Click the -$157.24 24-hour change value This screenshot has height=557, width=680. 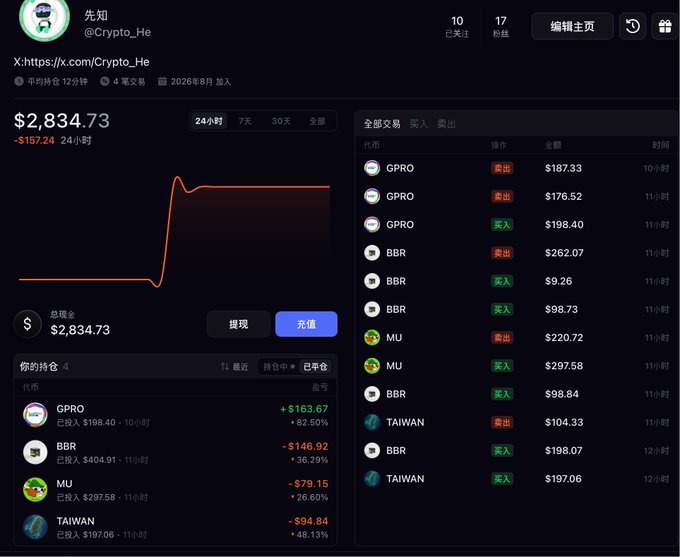coord(34,140)
